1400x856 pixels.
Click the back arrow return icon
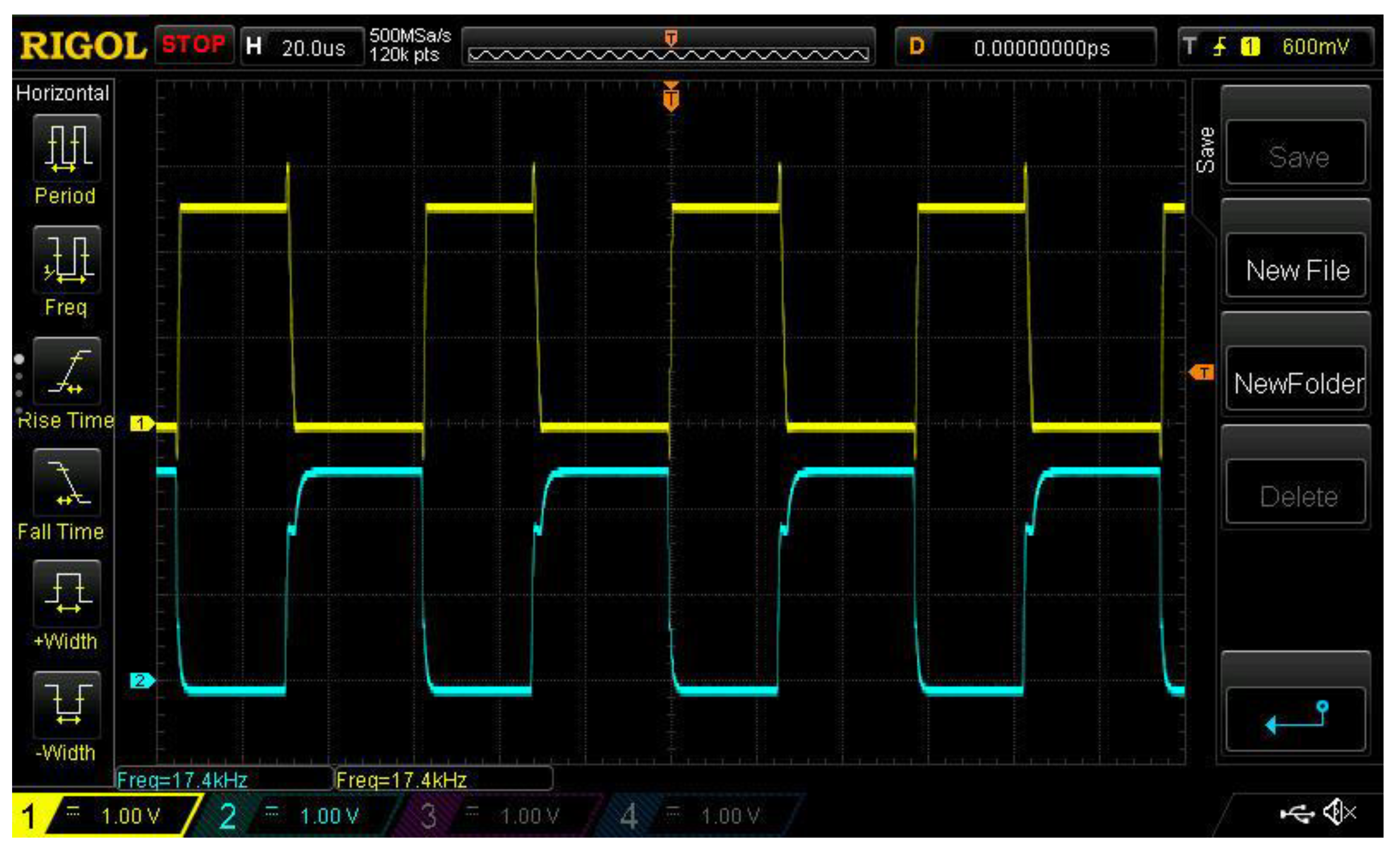point(1296,719)
